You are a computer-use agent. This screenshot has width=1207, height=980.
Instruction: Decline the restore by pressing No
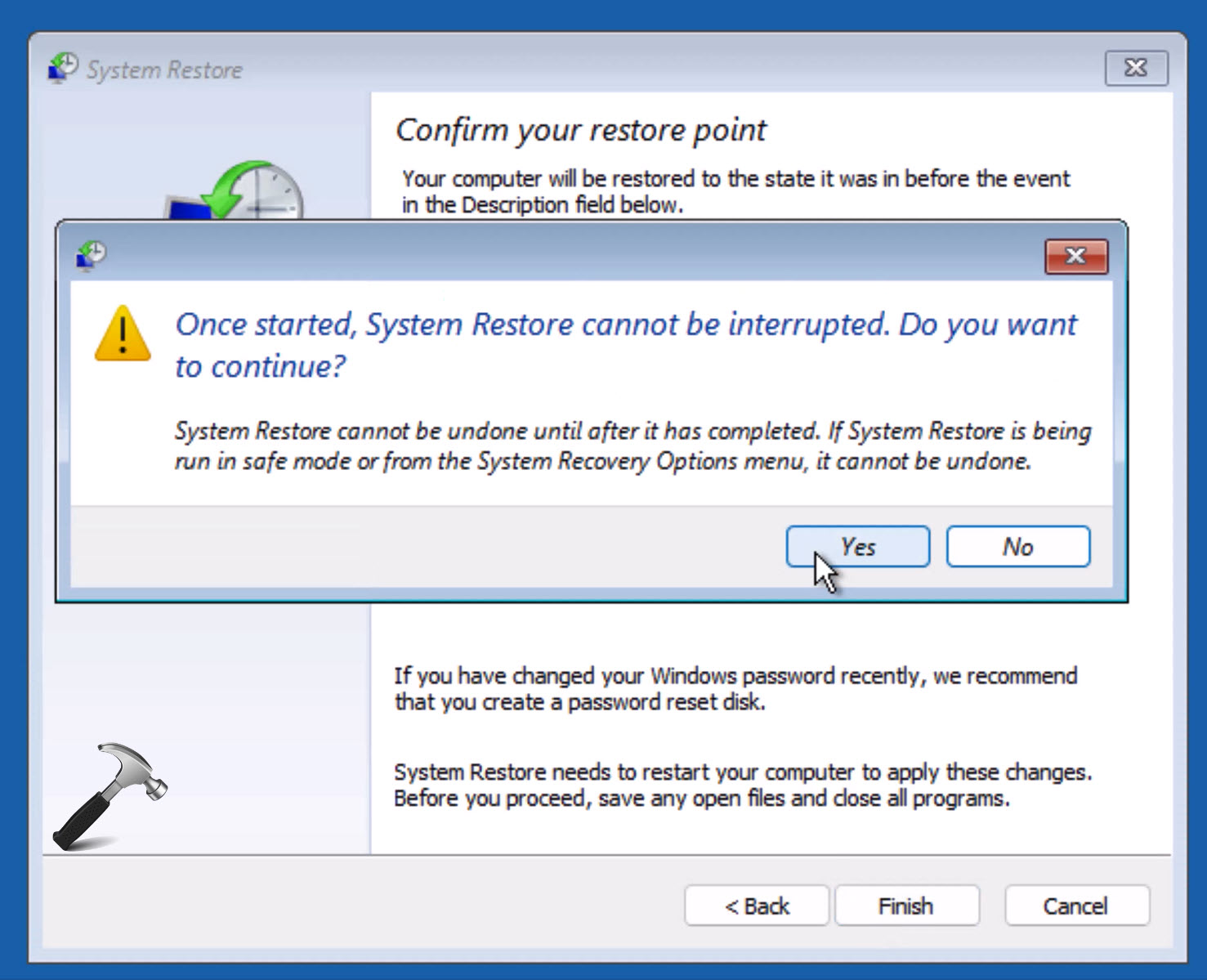(1017, 547)
